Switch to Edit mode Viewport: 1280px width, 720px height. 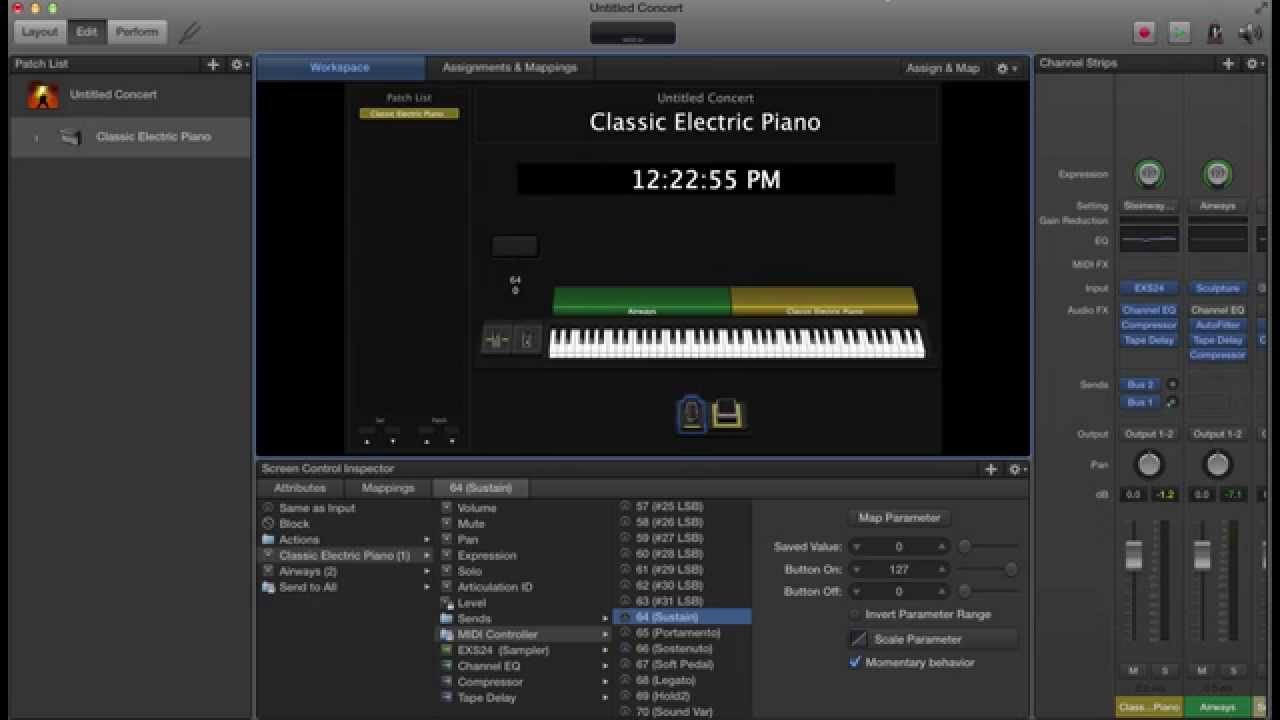click(x=87, y=32)
